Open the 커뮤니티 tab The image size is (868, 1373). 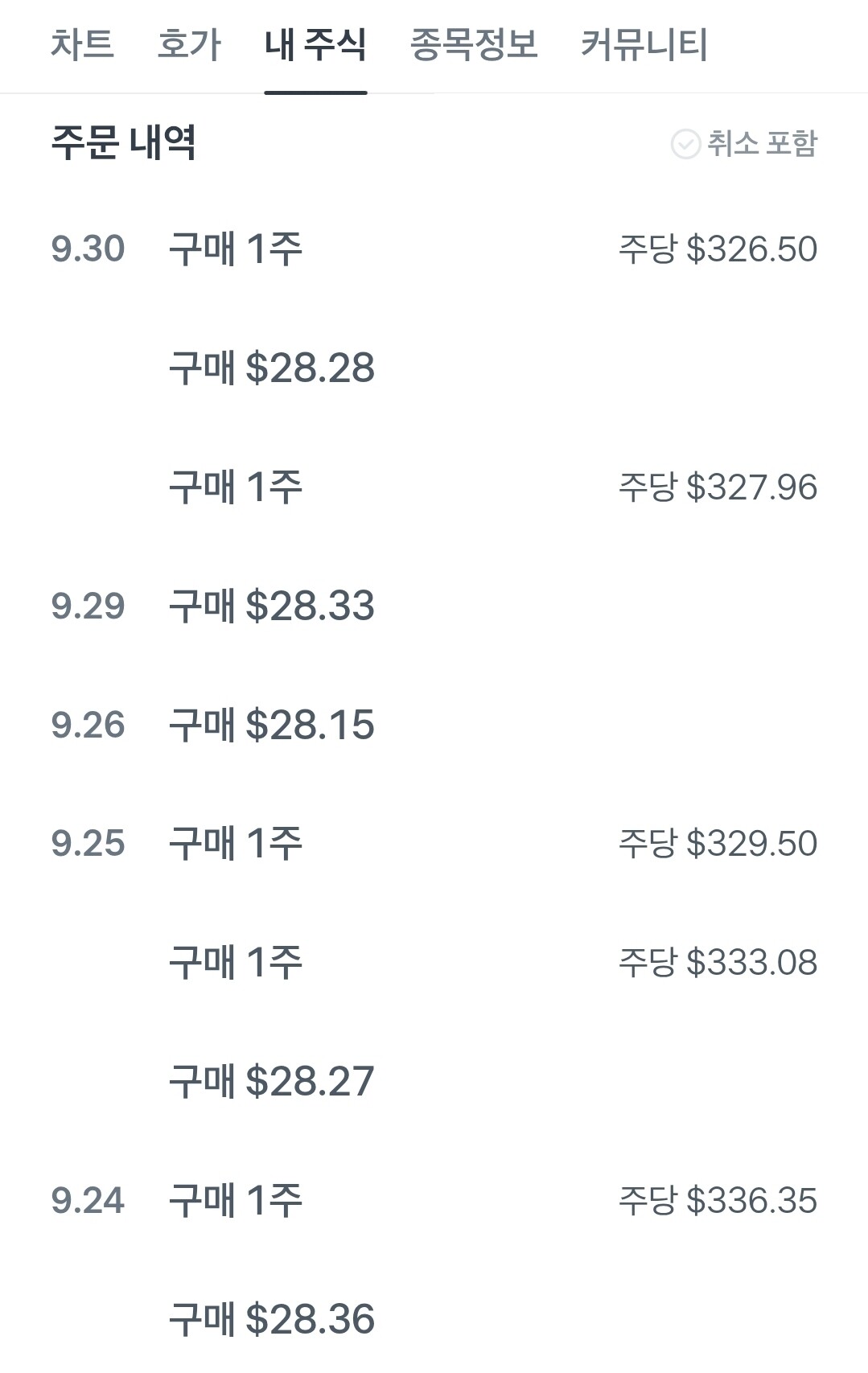(644, 45)
